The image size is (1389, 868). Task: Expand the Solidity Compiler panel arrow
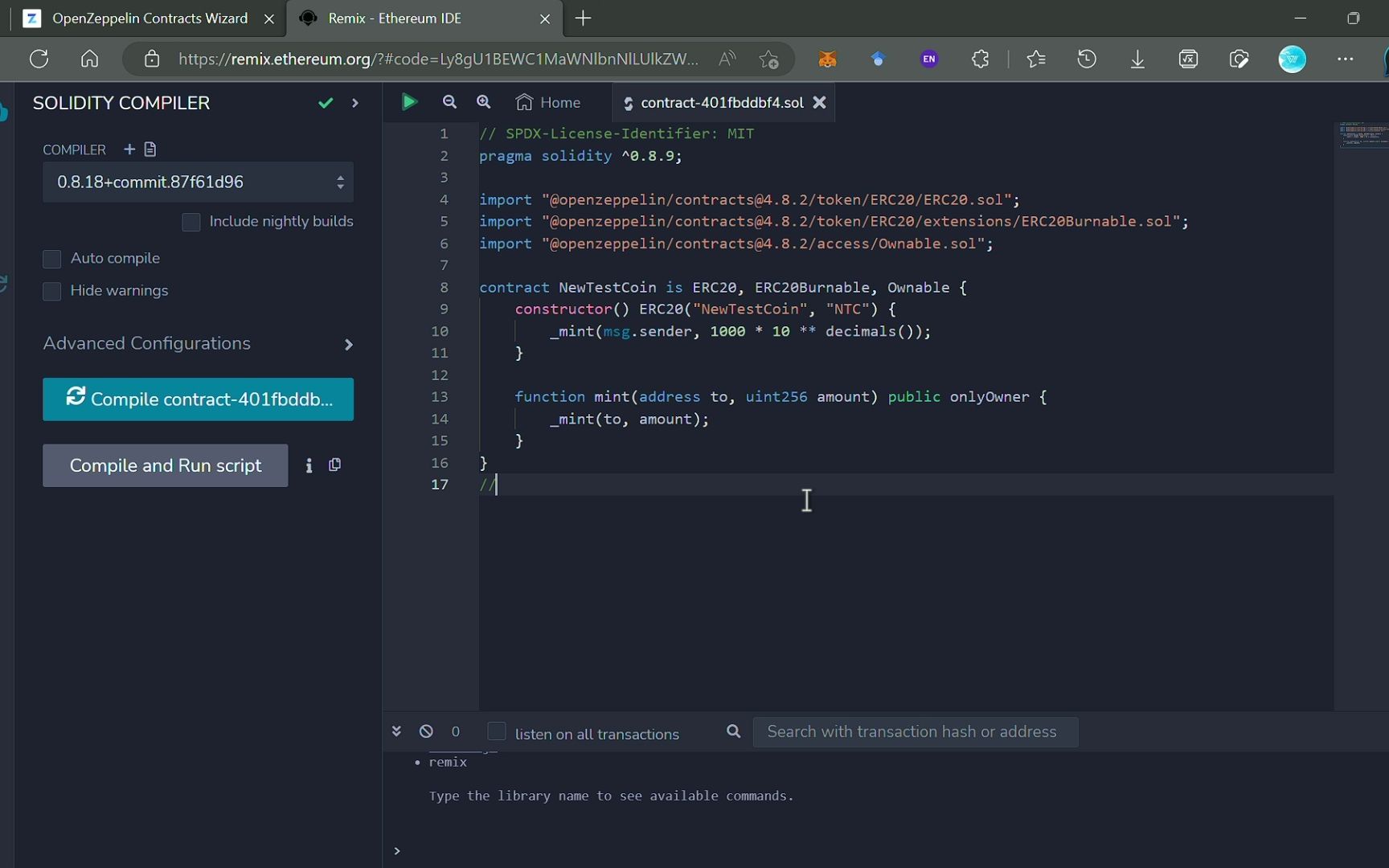(x=354, y=103)
